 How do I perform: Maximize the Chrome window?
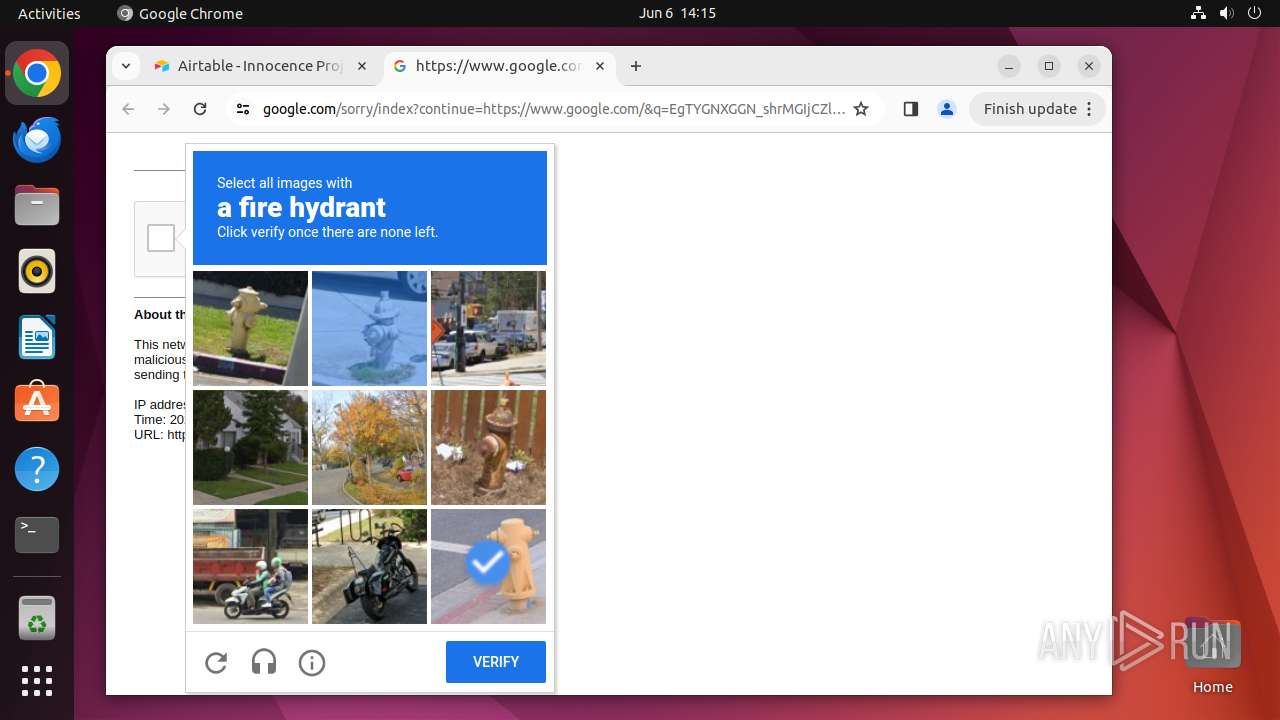[x=1049, y=66]
